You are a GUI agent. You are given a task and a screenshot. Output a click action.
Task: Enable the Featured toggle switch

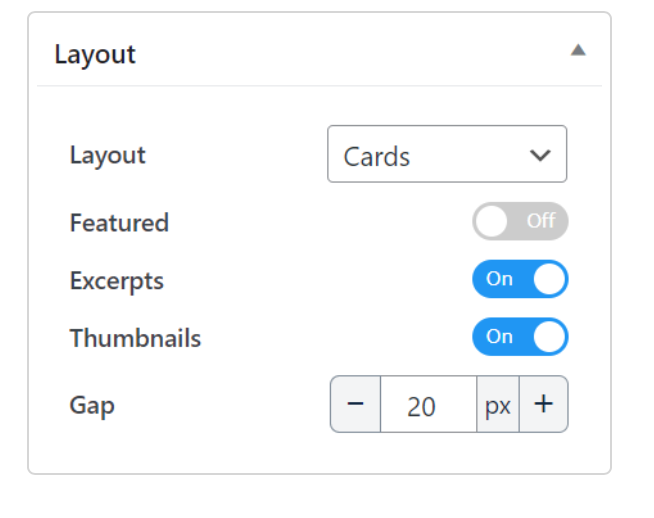click(x=520, y=221)
